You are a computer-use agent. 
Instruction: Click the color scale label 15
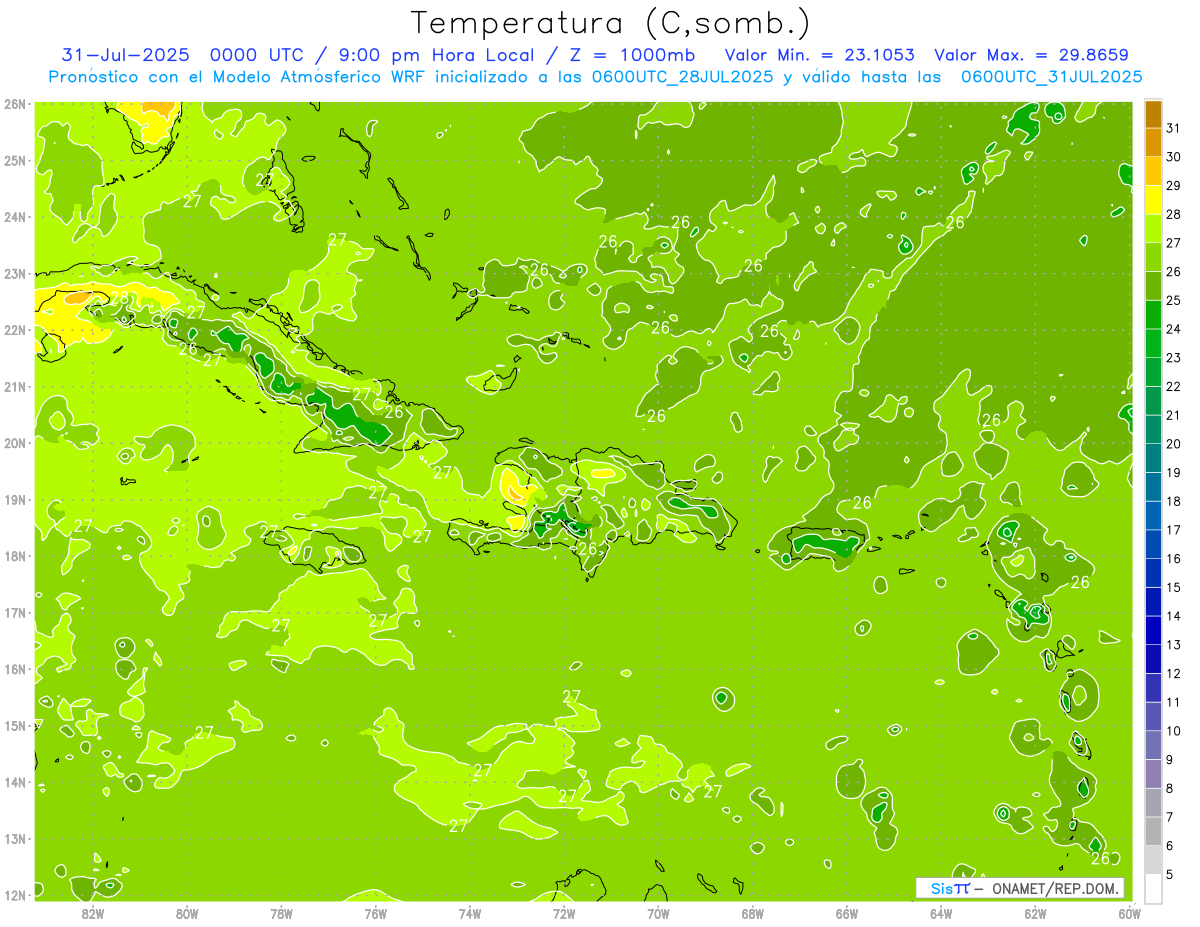1174,588
